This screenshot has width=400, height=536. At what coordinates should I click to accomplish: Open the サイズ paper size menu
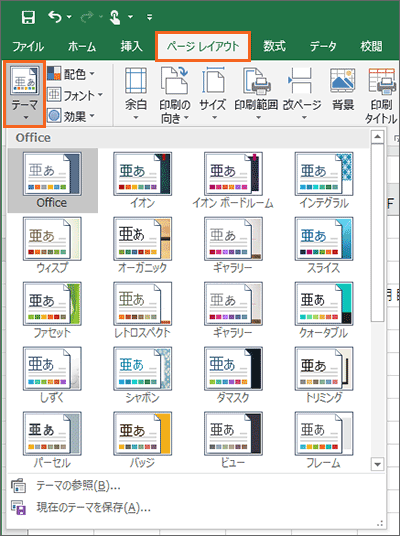coord(213,94)
